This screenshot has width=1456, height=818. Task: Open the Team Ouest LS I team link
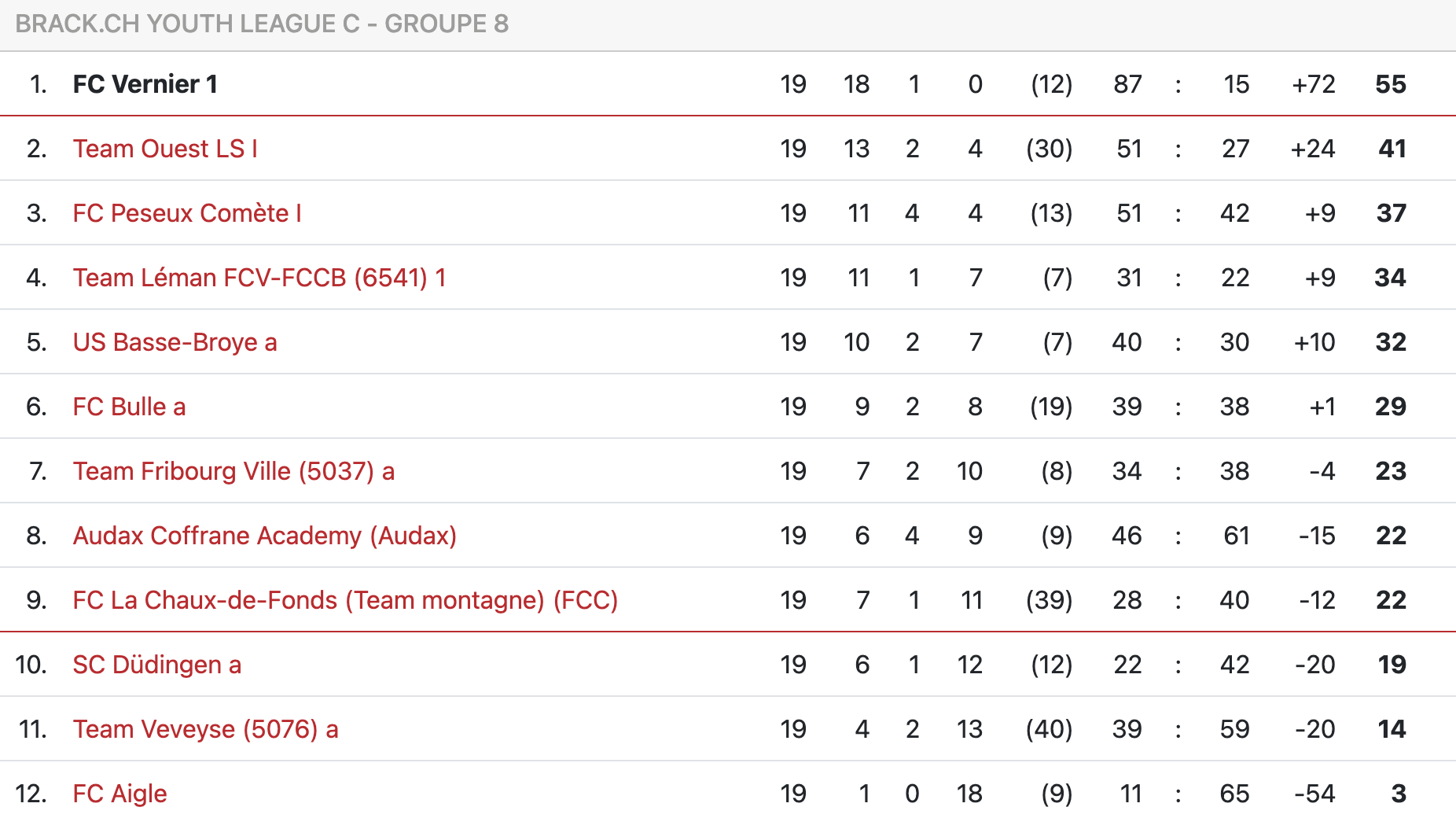(165, 149)
